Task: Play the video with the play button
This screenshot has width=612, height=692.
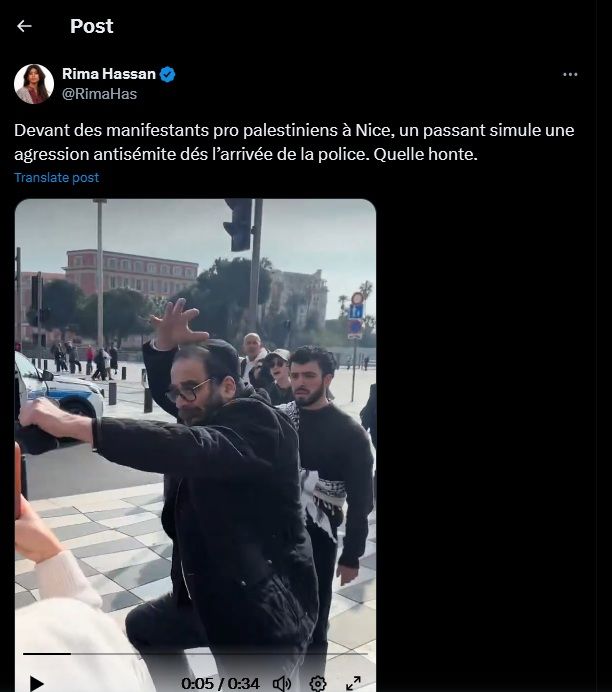Action: (37, 683)
